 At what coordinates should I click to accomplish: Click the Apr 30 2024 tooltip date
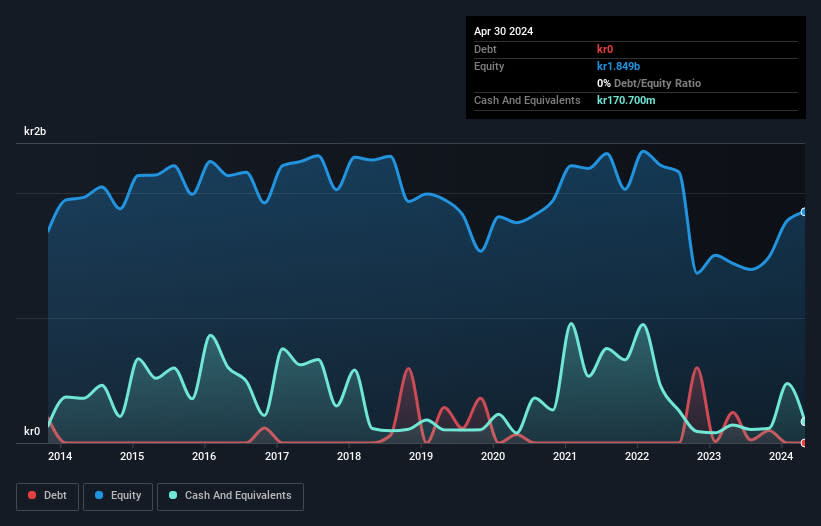point(504,31)
